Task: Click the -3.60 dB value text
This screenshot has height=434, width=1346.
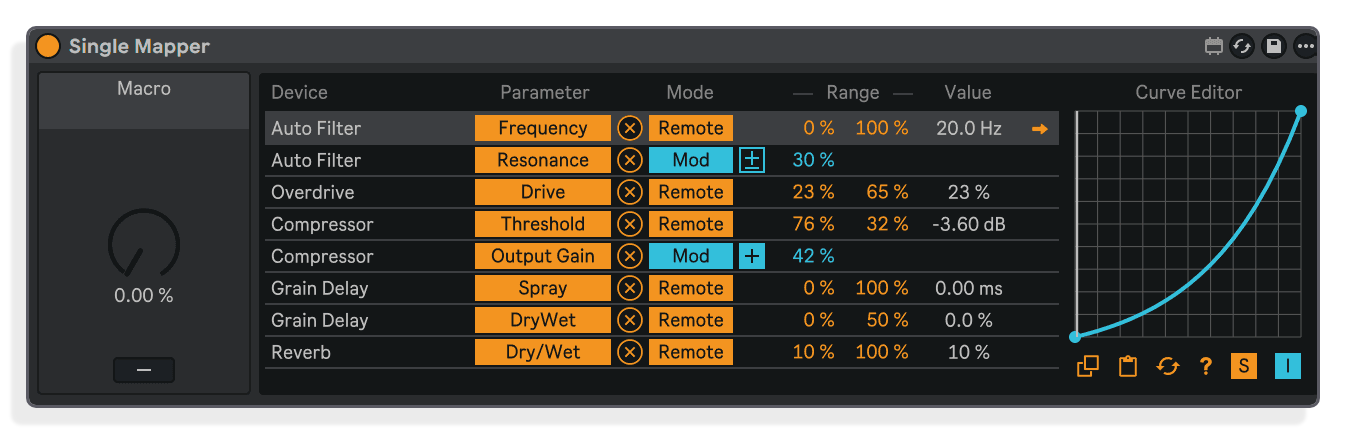Action: pyautogui.click(x=969, y=224)
